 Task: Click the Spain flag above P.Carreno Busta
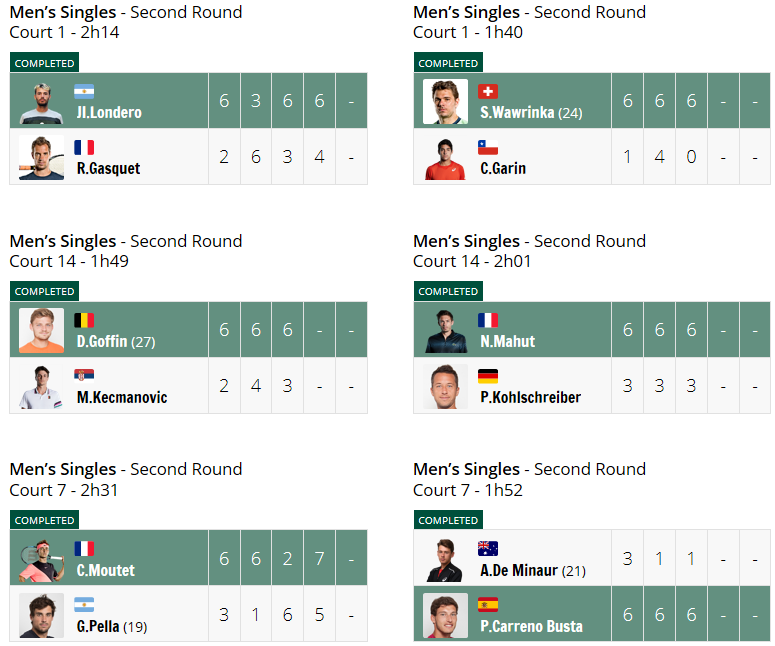(487, 604)
